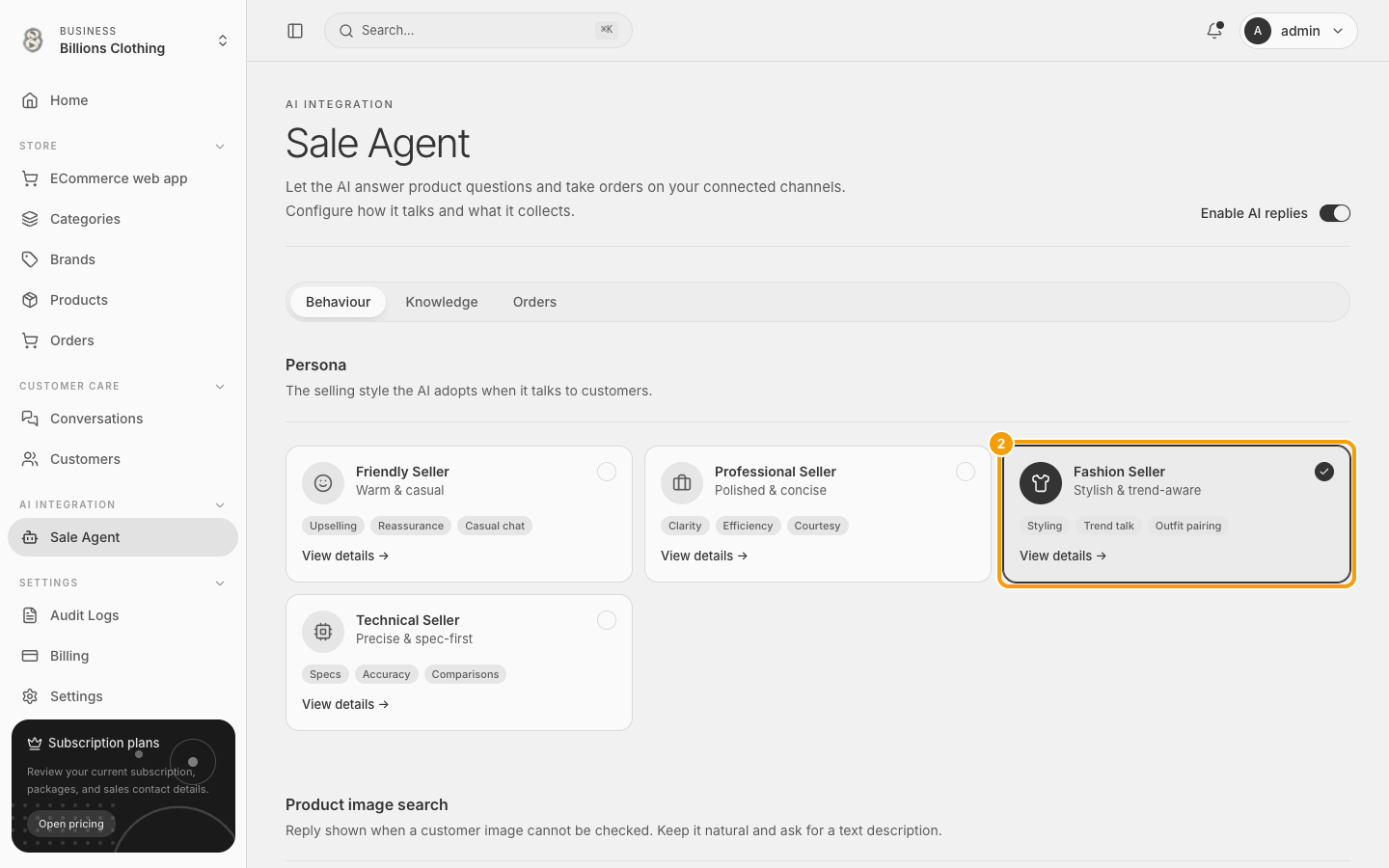The image size is (1389, 868).
Task: Open the business switcher dropdown
Action: [123, 41]
